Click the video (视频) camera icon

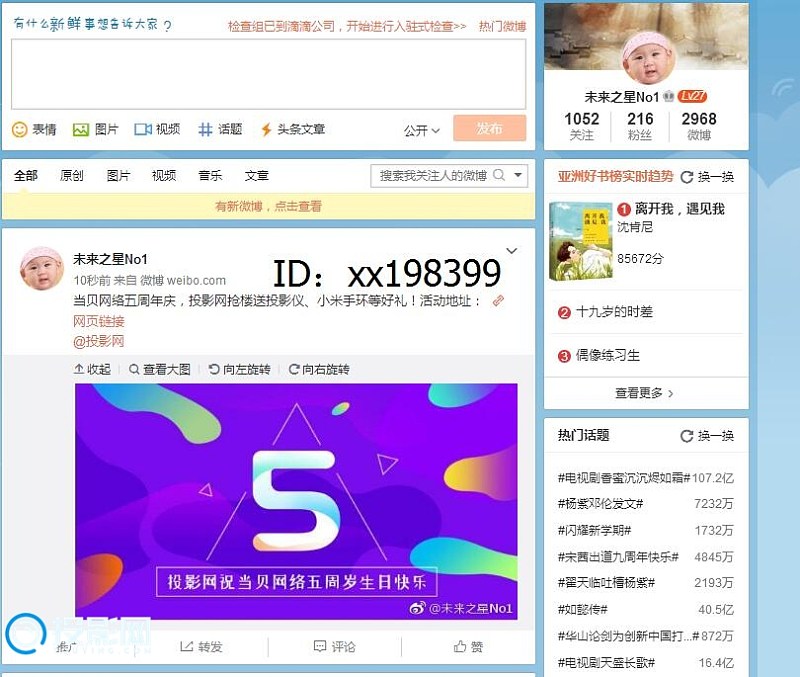[143, 130]
